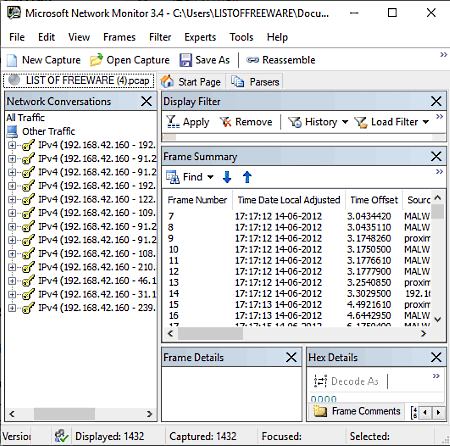Select frame number 12 row
The width and height of the screenshot is (450, 446).
pyautogui.click(x=297, y=271)
